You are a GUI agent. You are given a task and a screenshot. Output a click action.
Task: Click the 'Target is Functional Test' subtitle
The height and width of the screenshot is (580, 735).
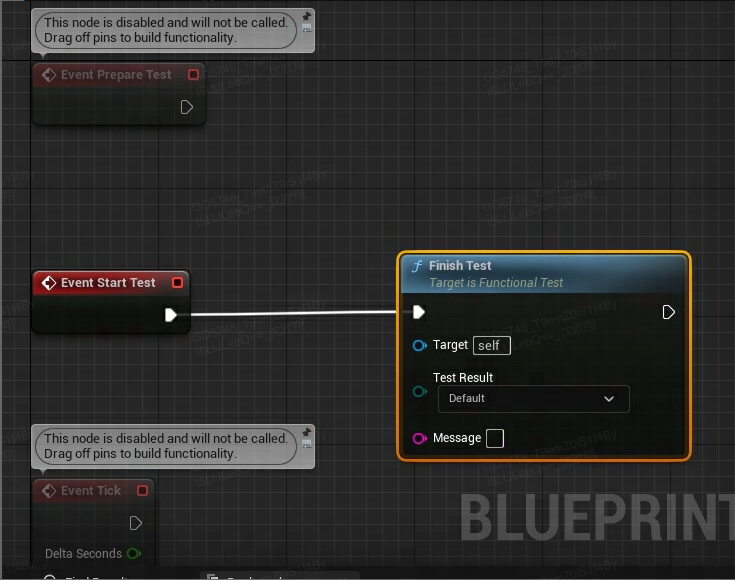[x=496, y=283]
